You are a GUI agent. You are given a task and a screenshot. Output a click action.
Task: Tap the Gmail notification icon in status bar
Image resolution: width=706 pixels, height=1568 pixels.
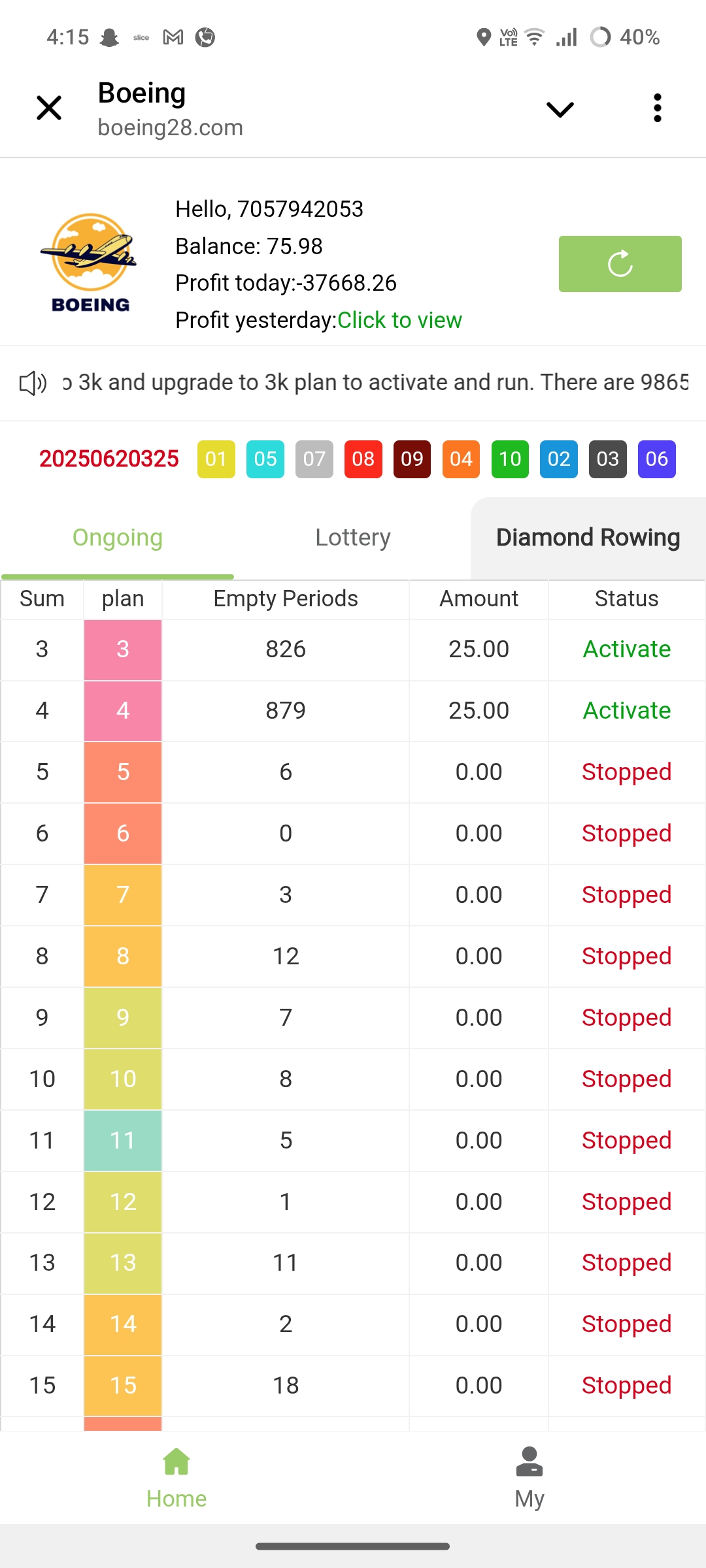tap(173, 37)
